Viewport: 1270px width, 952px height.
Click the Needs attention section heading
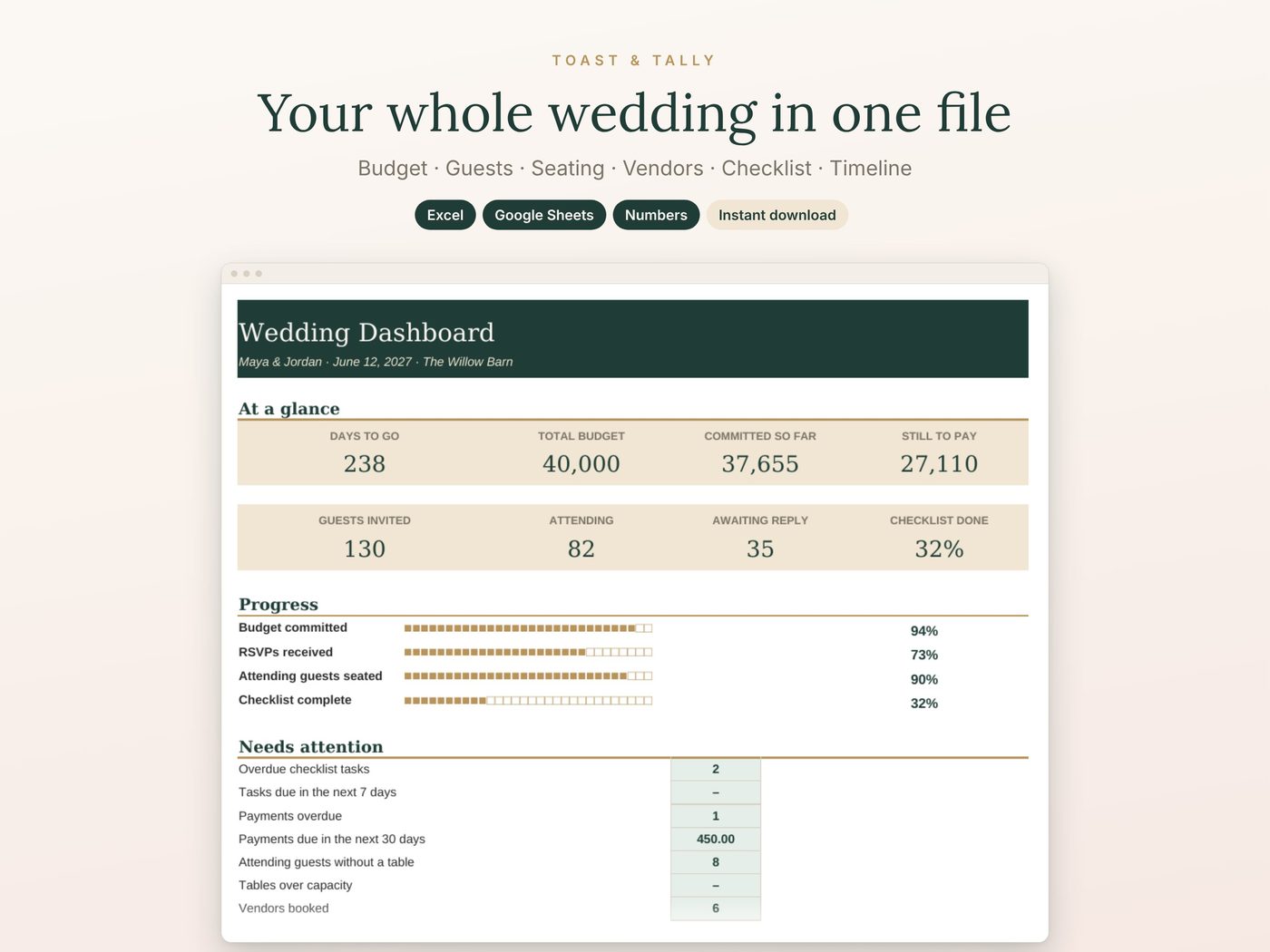(x=311, y=747)
